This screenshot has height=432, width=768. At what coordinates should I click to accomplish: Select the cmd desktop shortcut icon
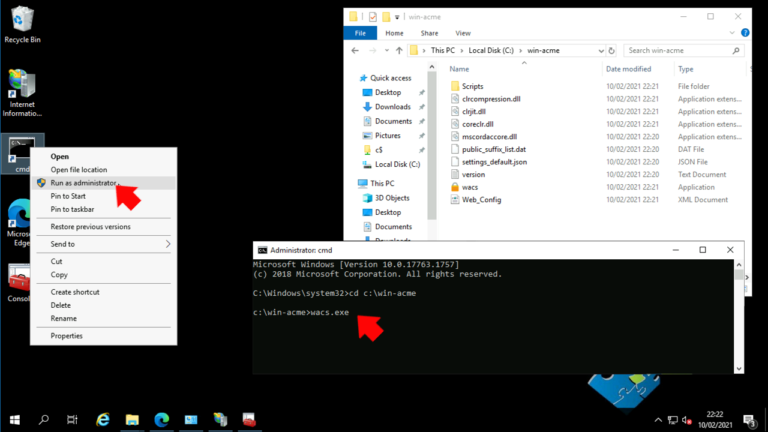pyautogui.click(x=22, y=153)
